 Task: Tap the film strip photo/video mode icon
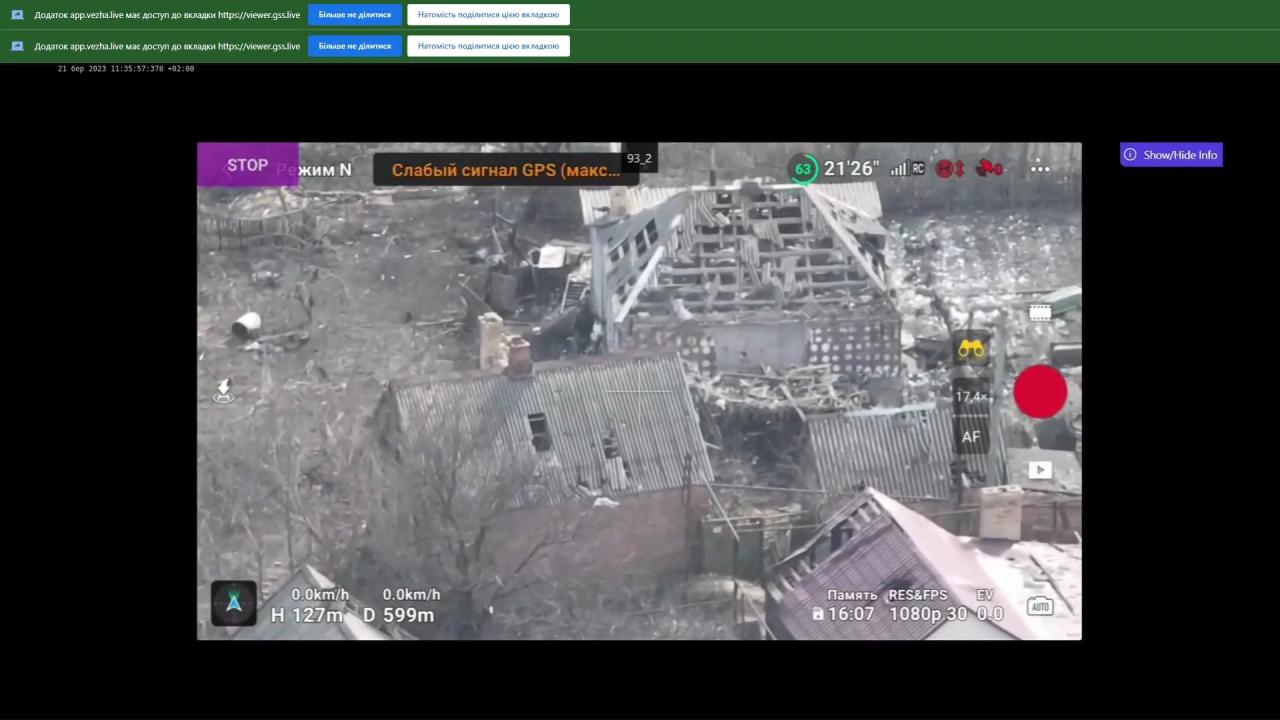[x=1040, y=313]
